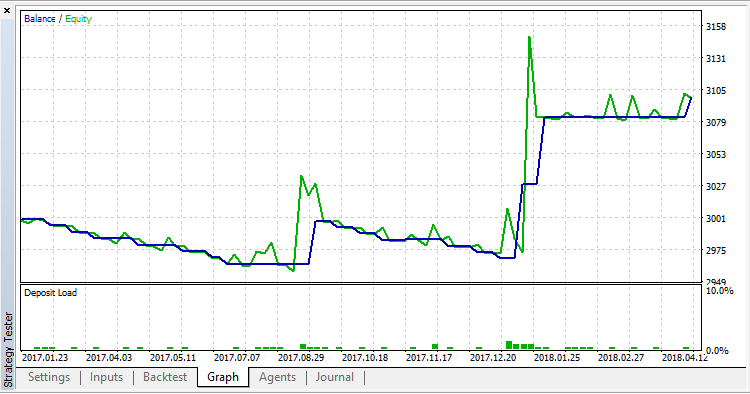This screenshot has width=750, height=394.
Task: Switch to the Inputs tab
Action: (106, 377)
